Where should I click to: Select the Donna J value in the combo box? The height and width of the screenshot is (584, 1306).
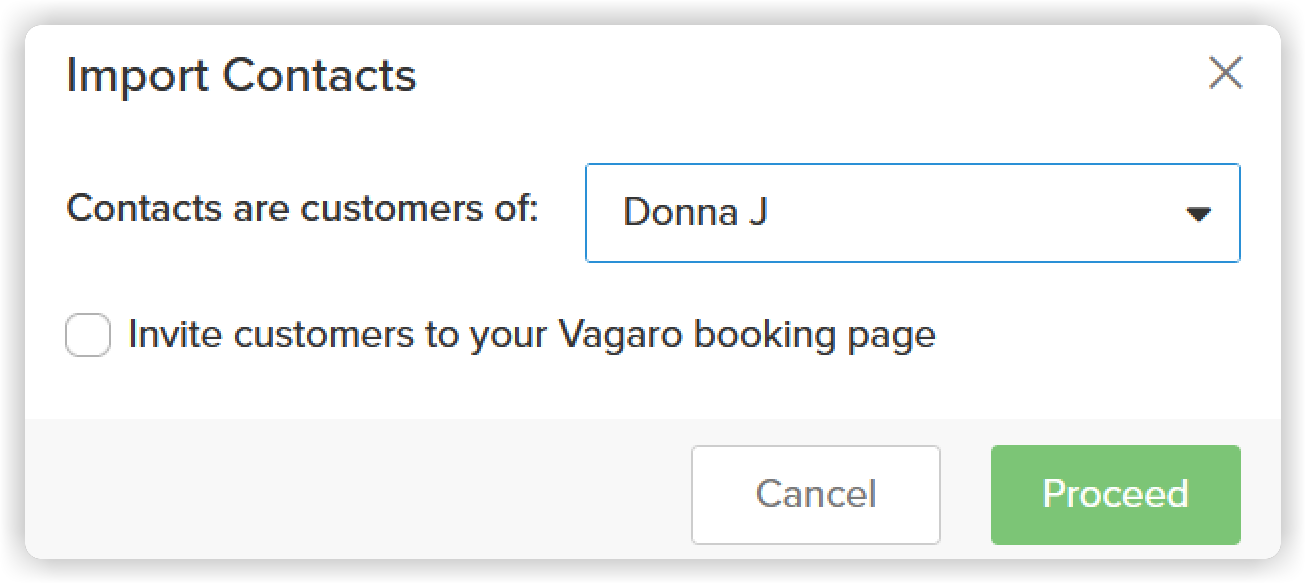tap(694, 213)
